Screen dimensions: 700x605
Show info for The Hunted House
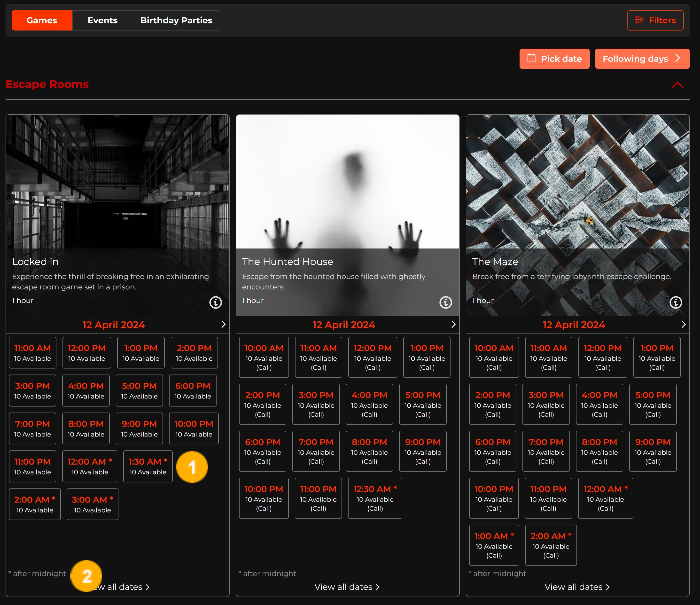click(446, 302)
